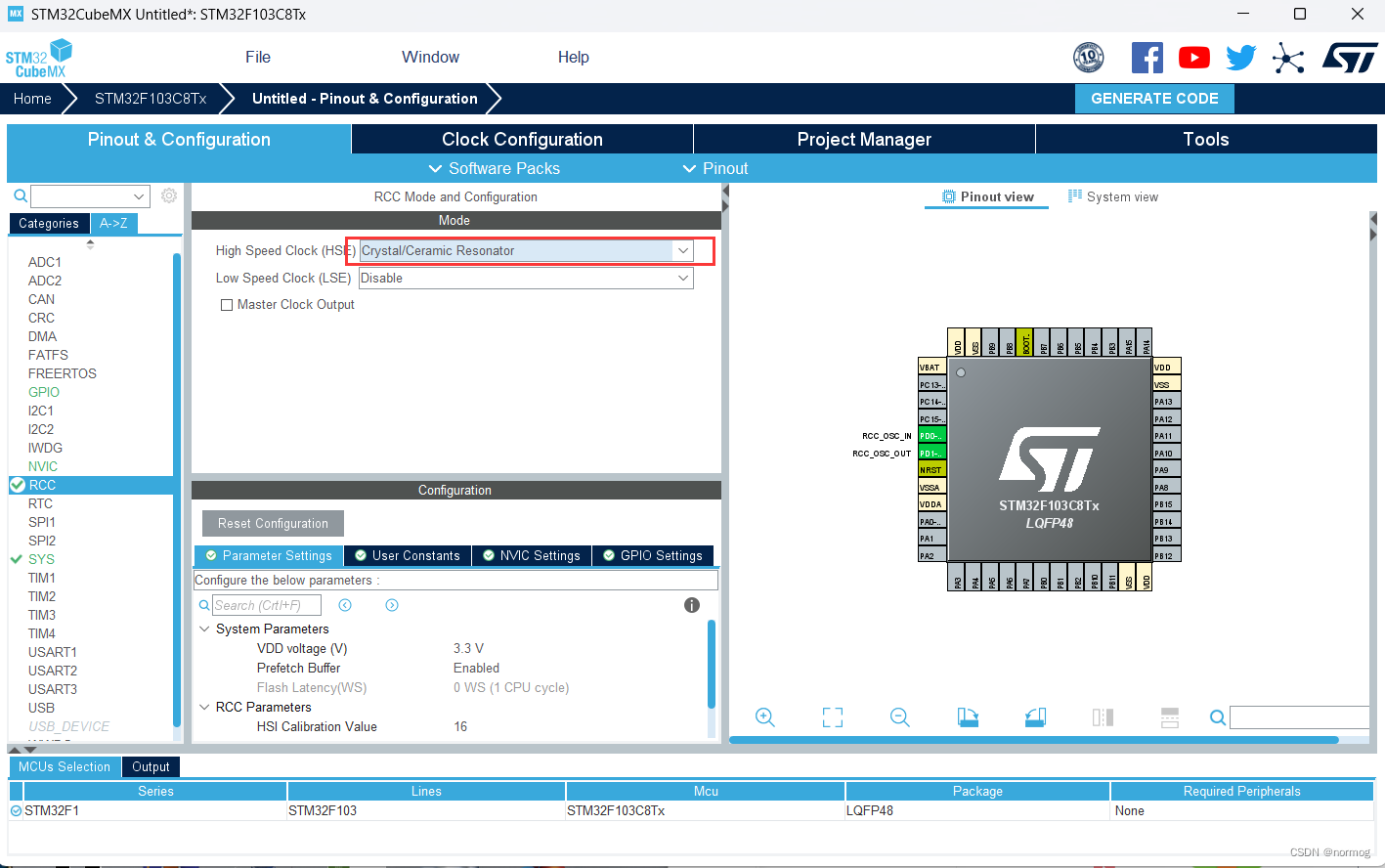Expand the Software Packs menu
The width and height of the screenshot is (1385, 868).
pos(495,168)
